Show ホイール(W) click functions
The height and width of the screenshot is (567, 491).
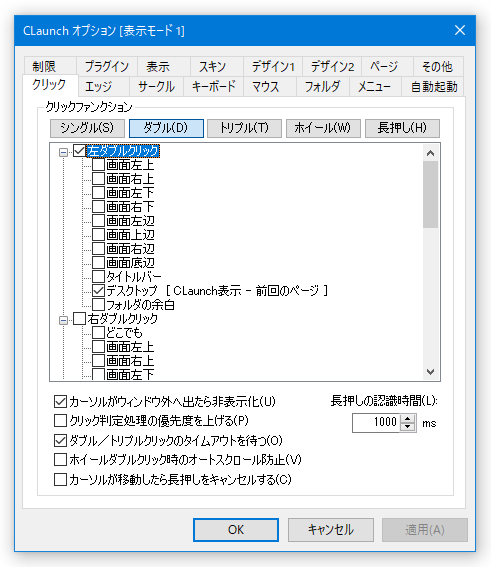(323, 128)
